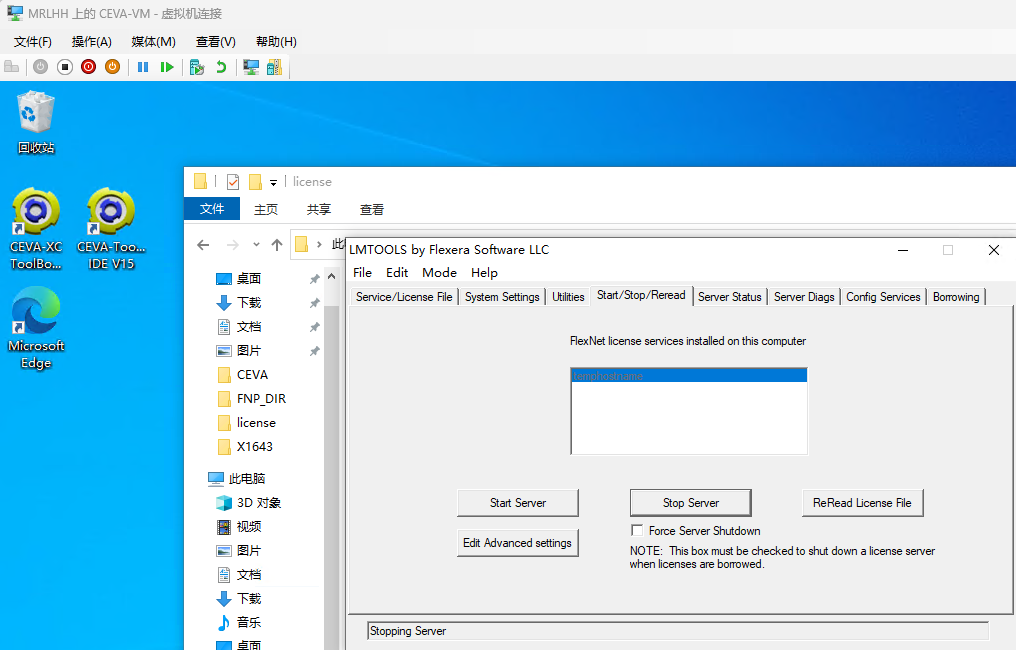
Task: Select the Microsoft Edge desktop icon
Action: pos(36,329)
